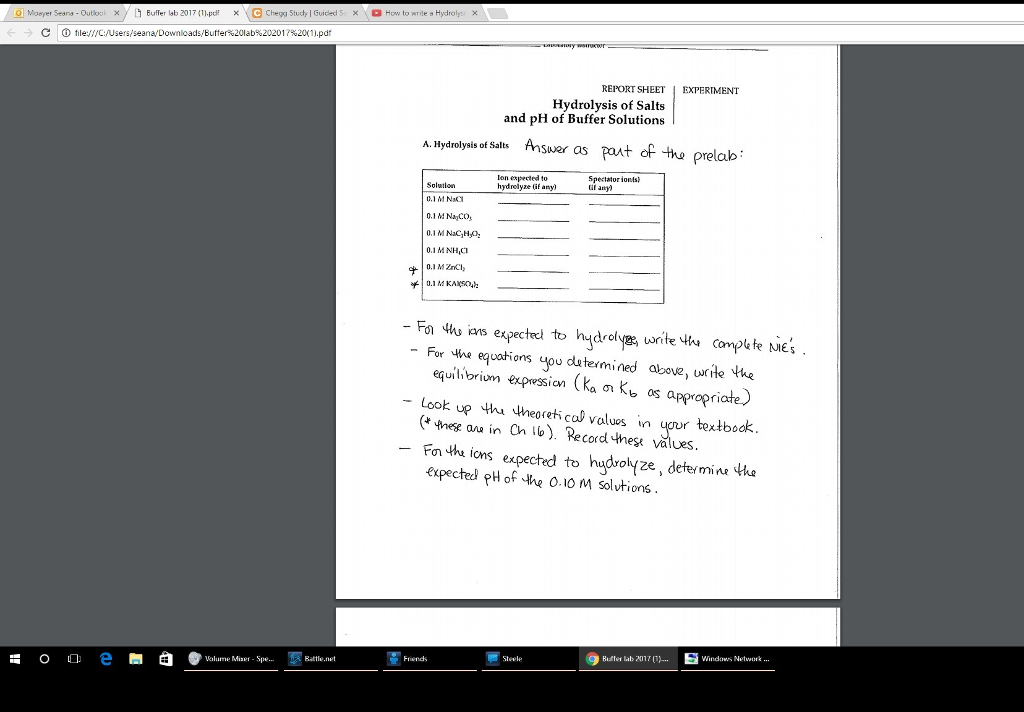
Task: Click the page info icon in address bar
Action: point(65,32)
